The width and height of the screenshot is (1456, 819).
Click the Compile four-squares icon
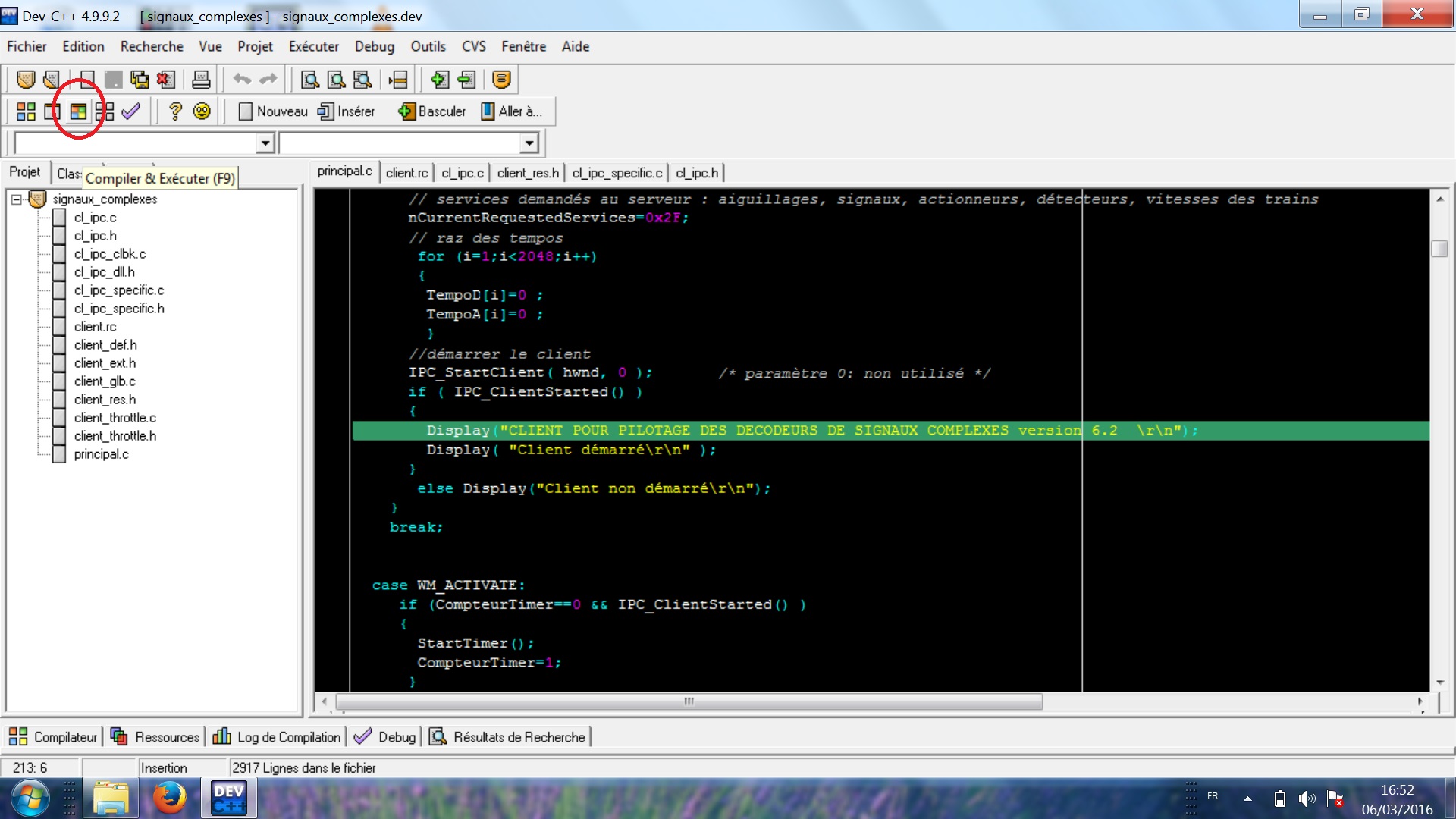coord(26,111)
